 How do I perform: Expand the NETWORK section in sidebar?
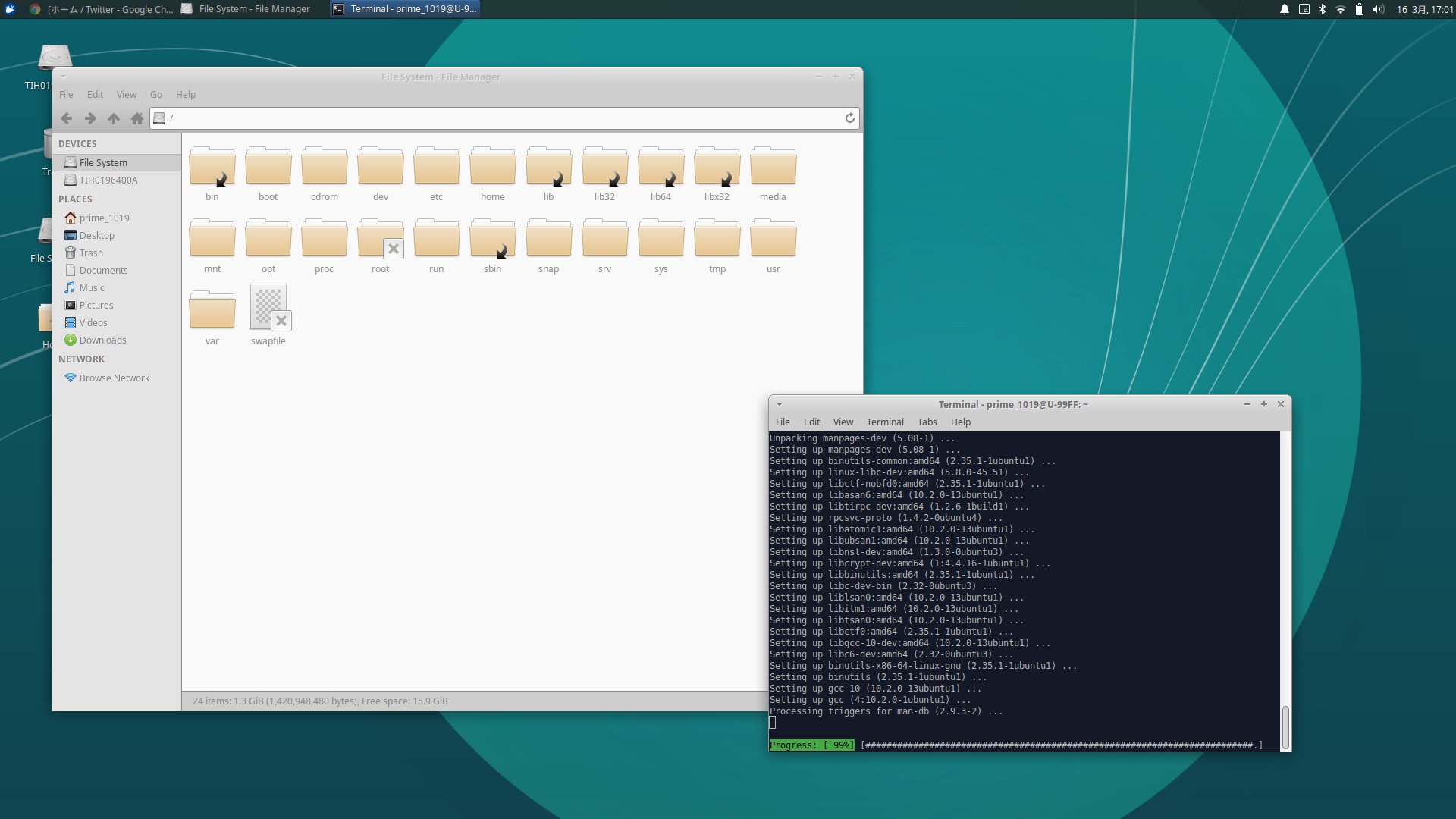[x=81, y=358]
